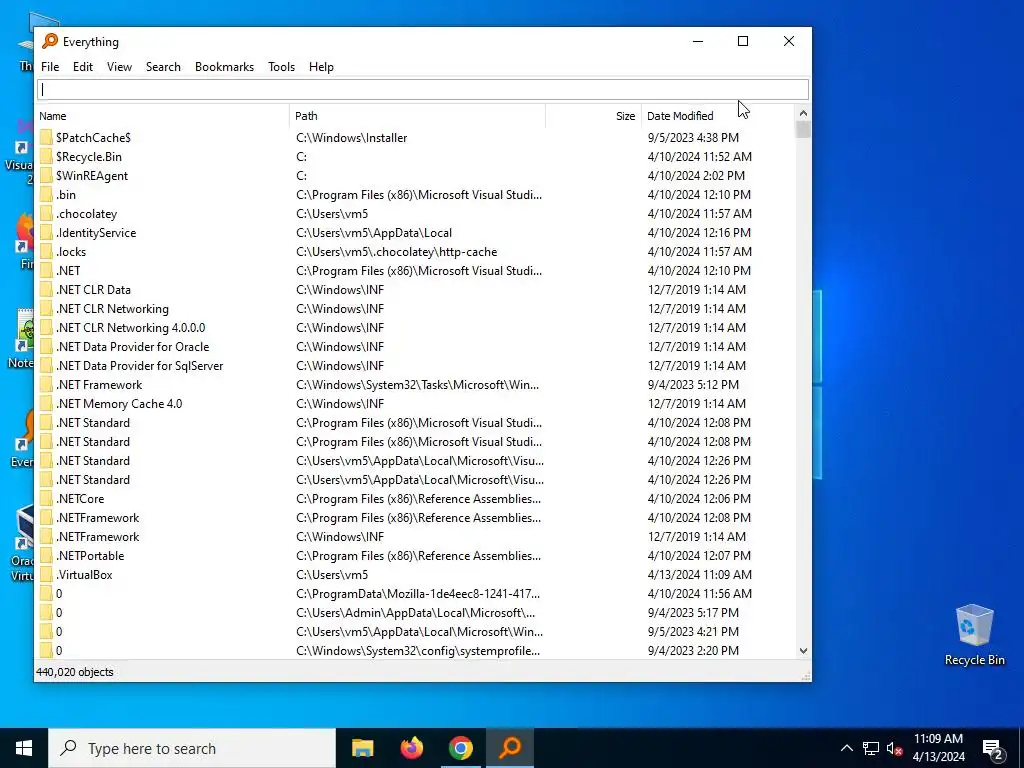This screenshot has height=768, width=1024.
Task: Select the $Recycle.Bin folder icon
Action: [x=46, y=156]
